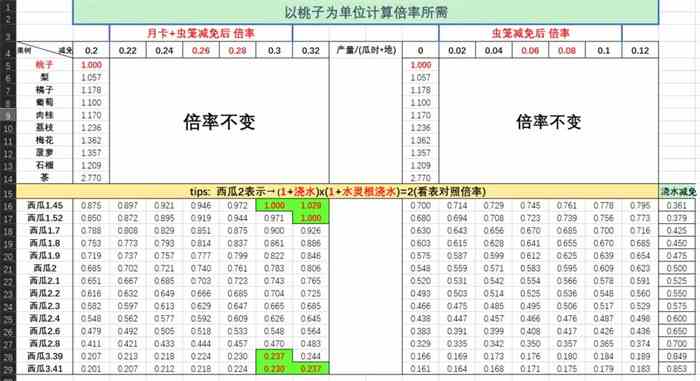This screenshot has width=700, height=381.
Task: Click the 倍率不变 merged cell under 月卡 section
Action: (219, 121)
